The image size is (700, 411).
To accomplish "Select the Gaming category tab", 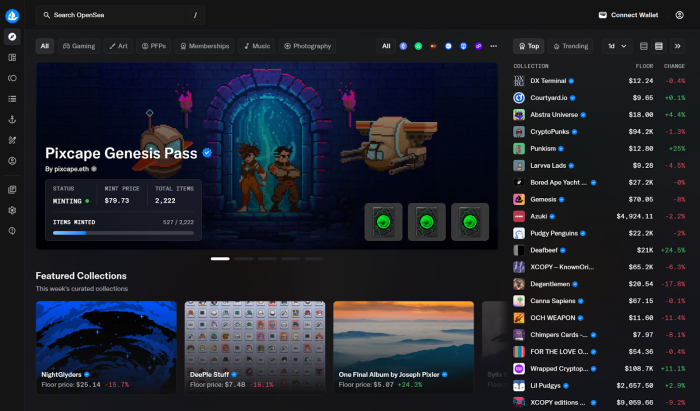I will tap(79, 46).
